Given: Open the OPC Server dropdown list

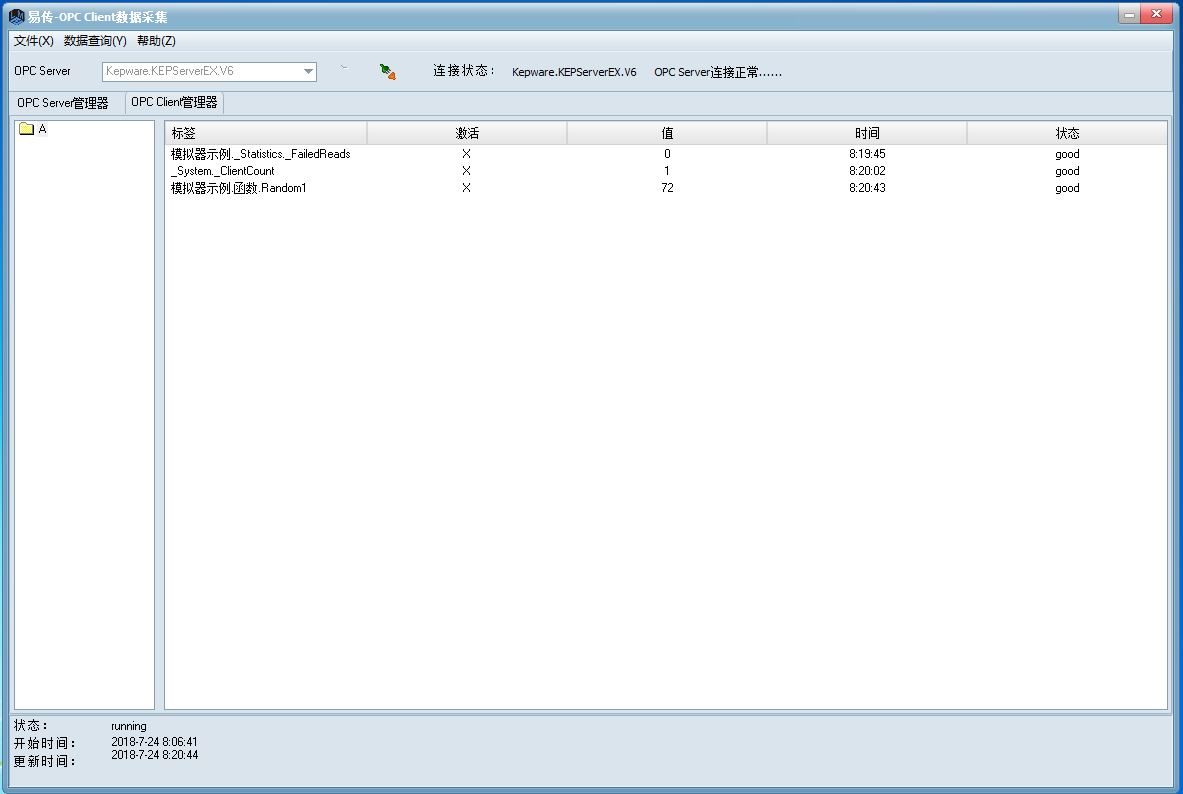Looking at the screenshot, I should pos(308,72).
